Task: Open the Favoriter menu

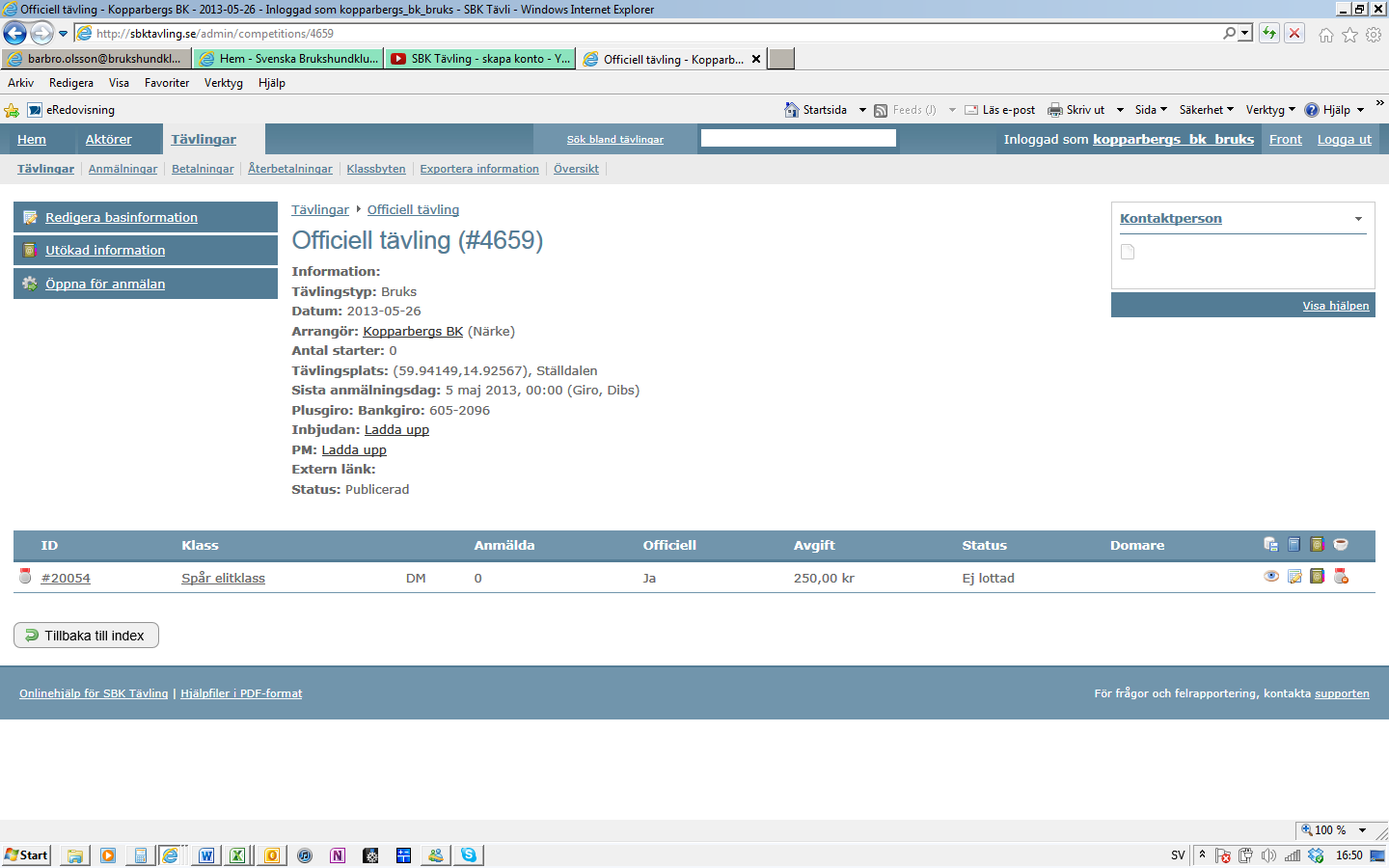Action: point(167,83)
